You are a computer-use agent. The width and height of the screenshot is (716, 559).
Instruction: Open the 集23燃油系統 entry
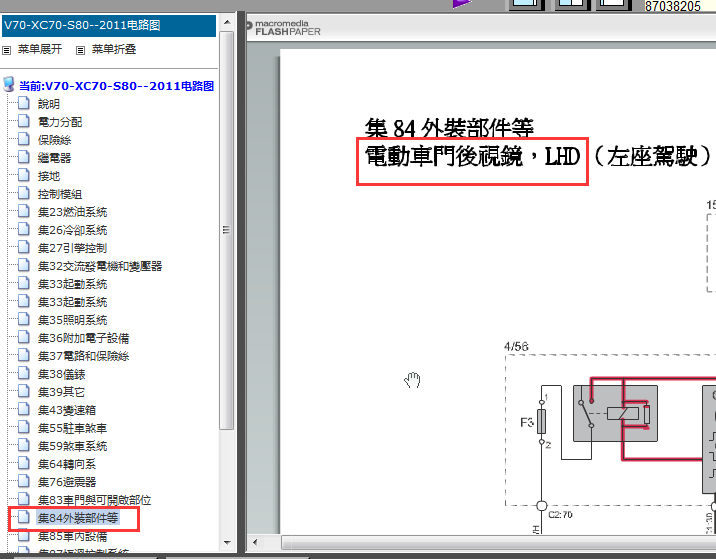(73, 212)
